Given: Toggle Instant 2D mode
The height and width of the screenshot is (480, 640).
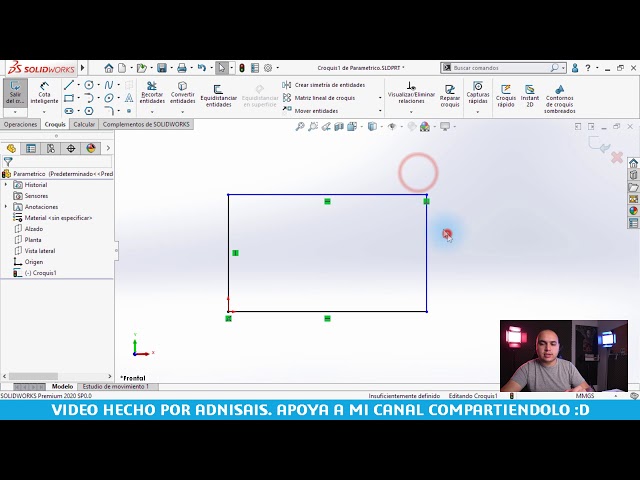Looking at the screenshot, I should pos(530,96).
